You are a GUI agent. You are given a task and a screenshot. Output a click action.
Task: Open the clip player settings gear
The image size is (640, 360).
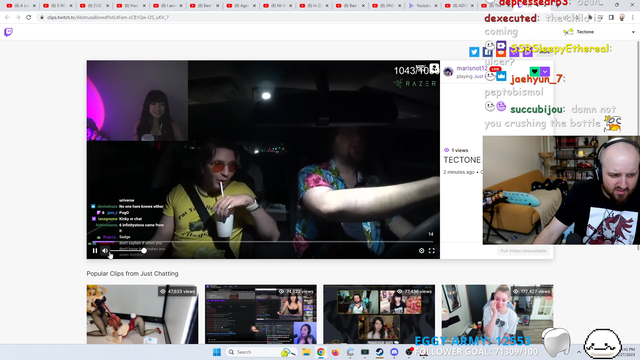tap(421, 251)
